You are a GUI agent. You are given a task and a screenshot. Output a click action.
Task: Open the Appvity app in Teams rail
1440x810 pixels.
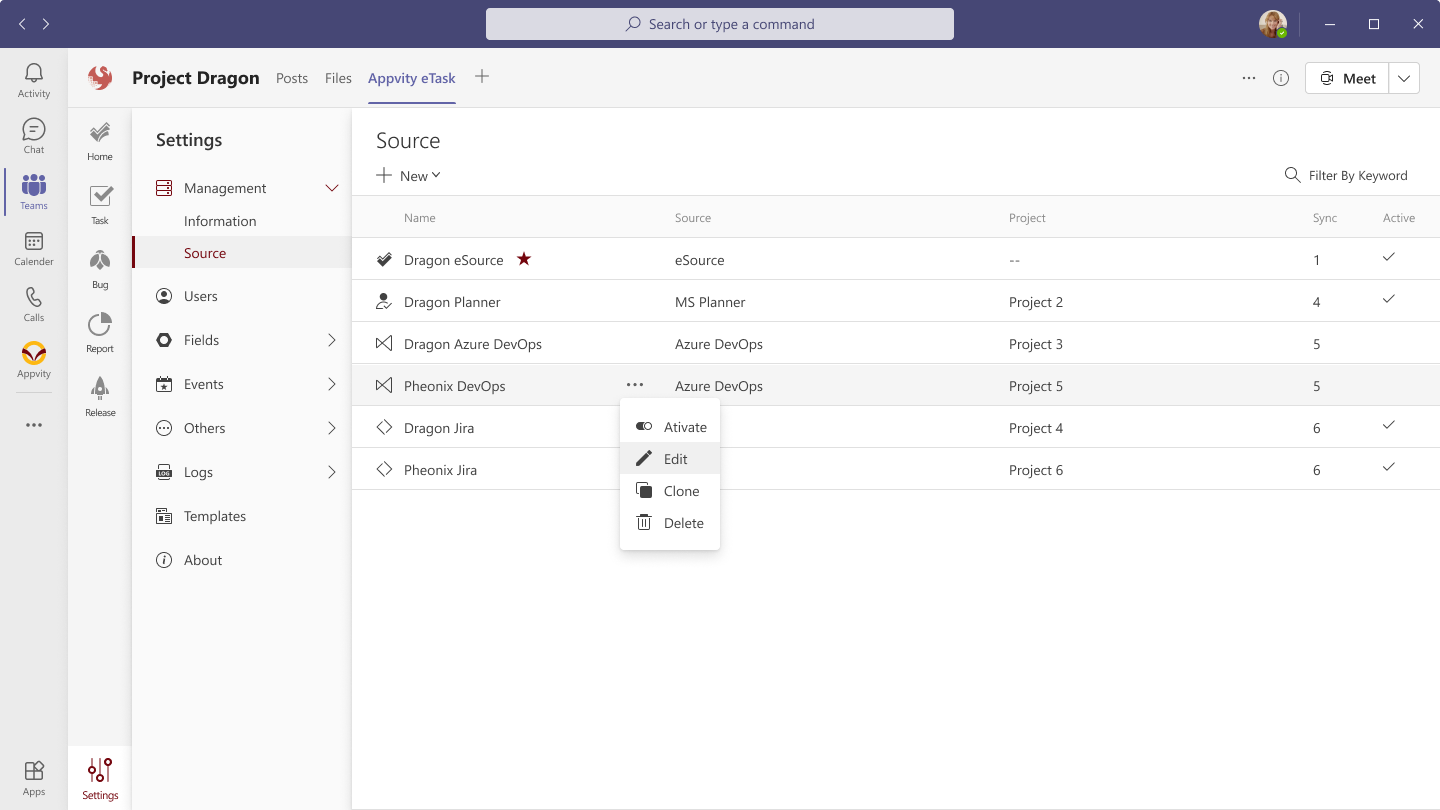coord(34,360)
